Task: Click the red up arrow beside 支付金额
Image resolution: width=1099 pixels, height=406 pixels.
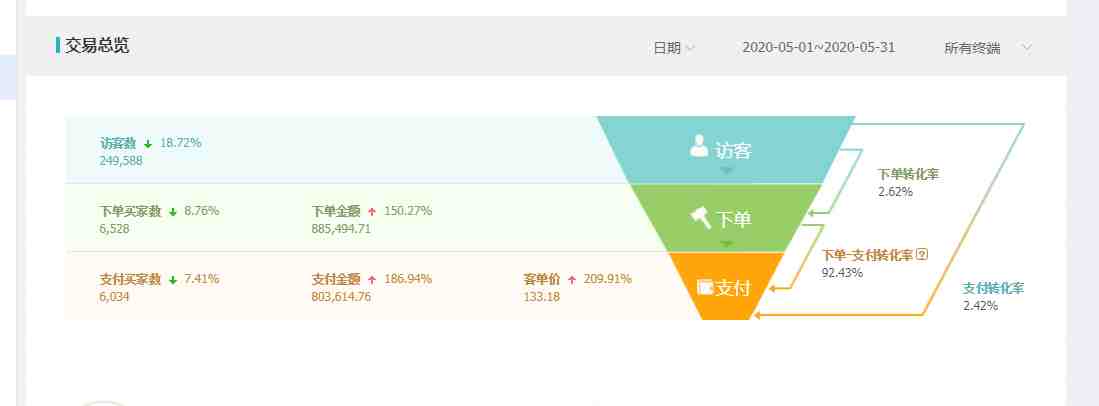Action: tap(372, 279)
